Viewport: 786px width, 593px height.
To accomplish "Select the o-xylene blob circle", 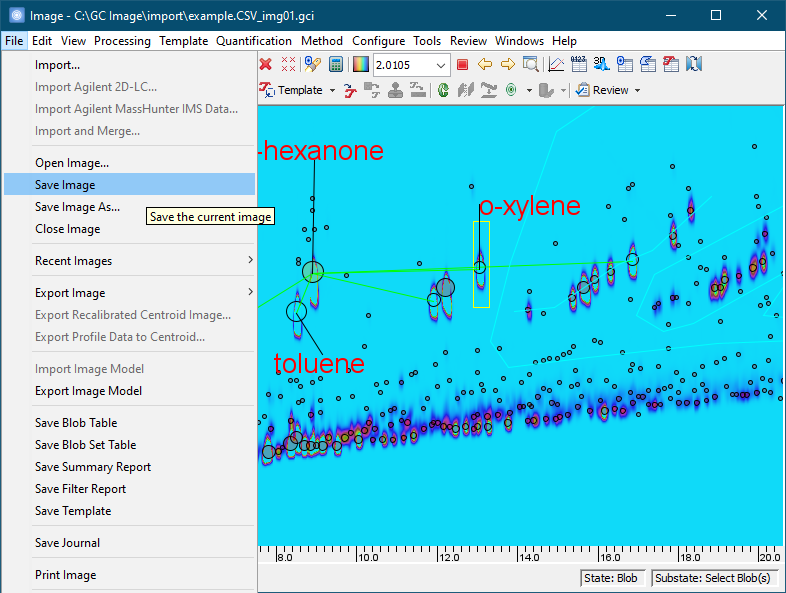I will coord(480,267).
